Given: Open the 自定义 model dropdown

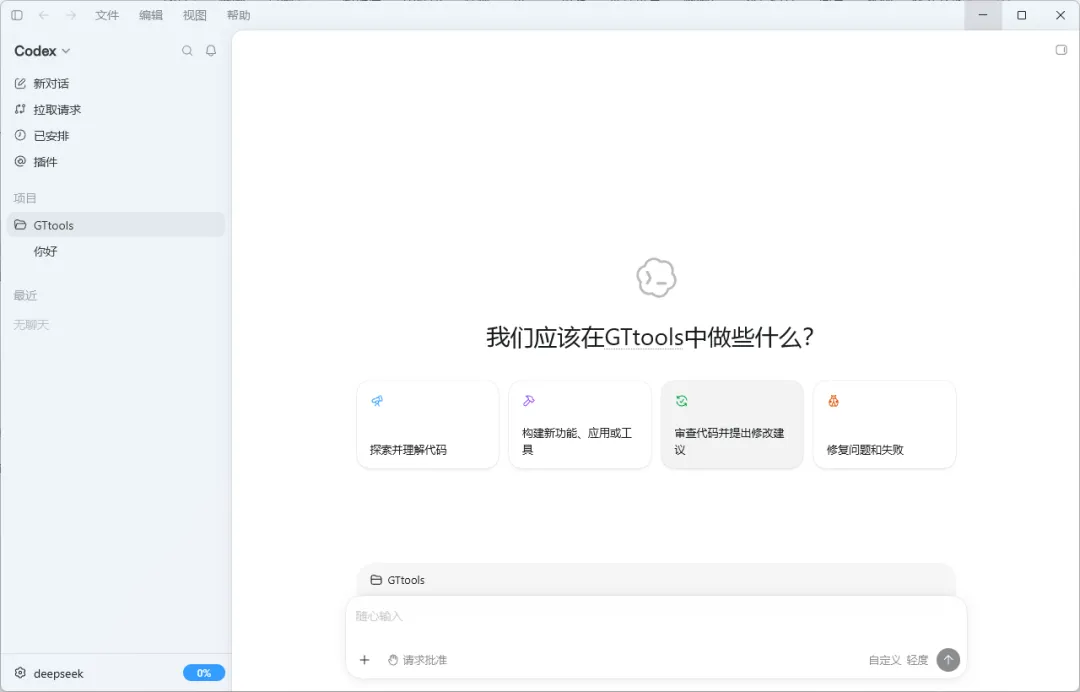Looking at the screenshot, I should pos(884,660).
